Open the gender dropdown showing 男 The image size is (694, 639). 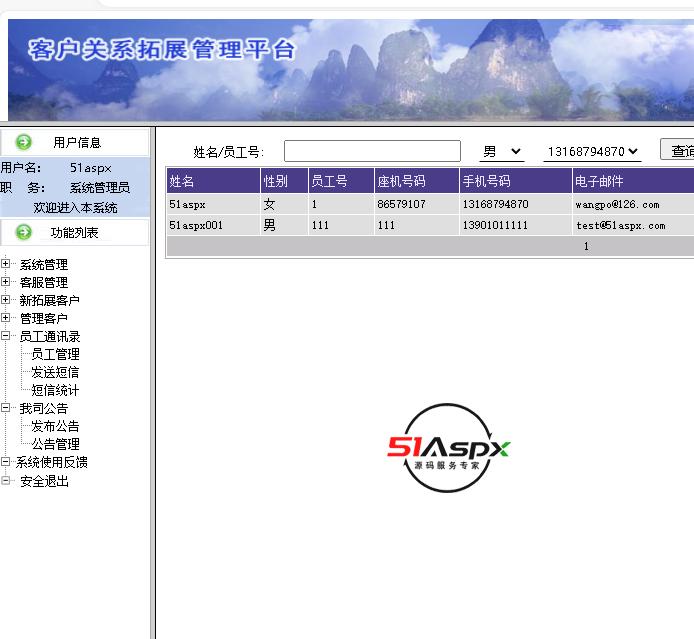point(502,152)
